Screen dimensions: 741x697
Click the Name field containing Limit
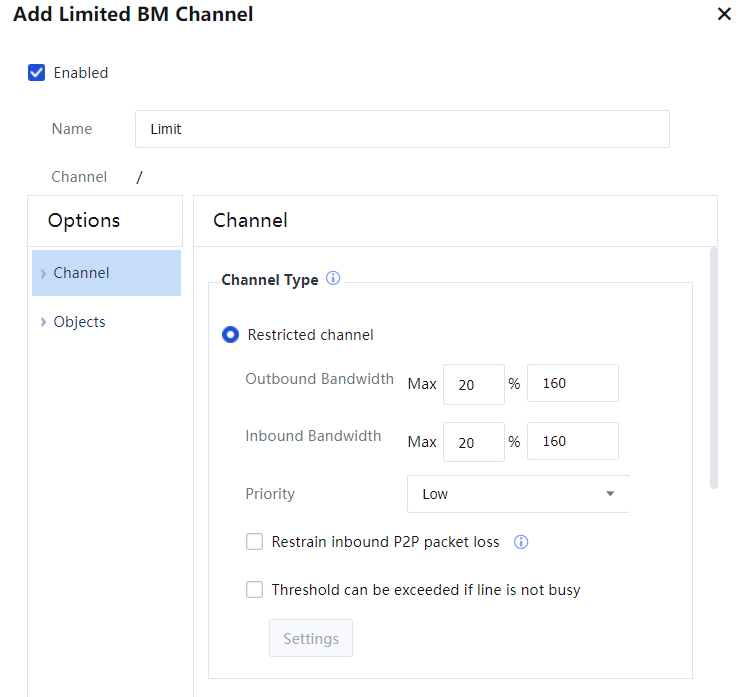click(x=402, y=129)
